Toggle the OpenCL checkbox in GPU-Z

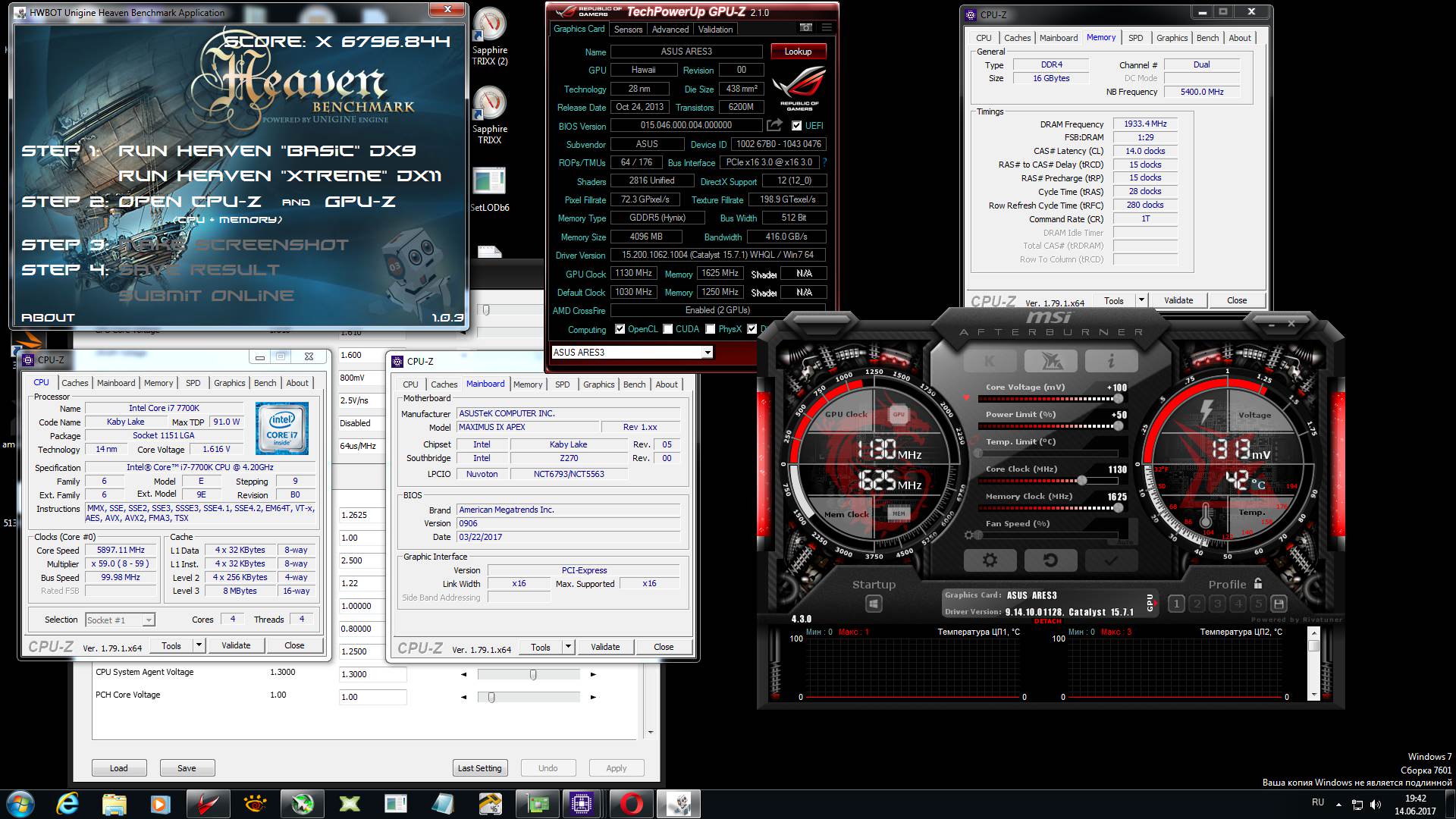click(x=620, y=329)
